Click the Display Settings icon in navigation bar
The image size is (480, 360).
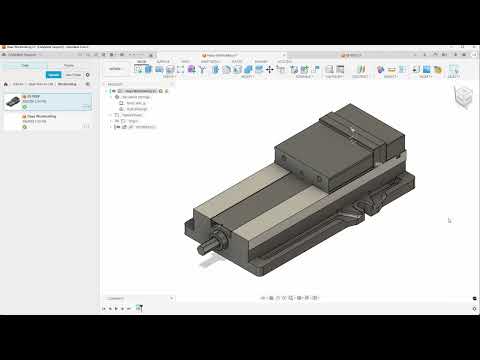pyautogui.click(x=299, y=298)
